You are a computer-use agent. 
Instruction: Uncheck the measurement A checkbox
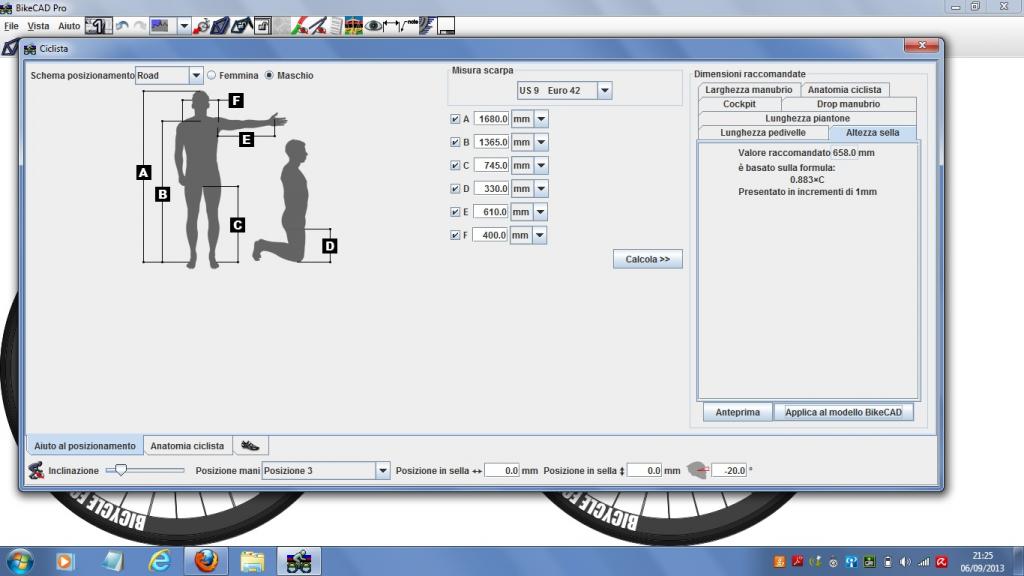(x=456, y=118)
